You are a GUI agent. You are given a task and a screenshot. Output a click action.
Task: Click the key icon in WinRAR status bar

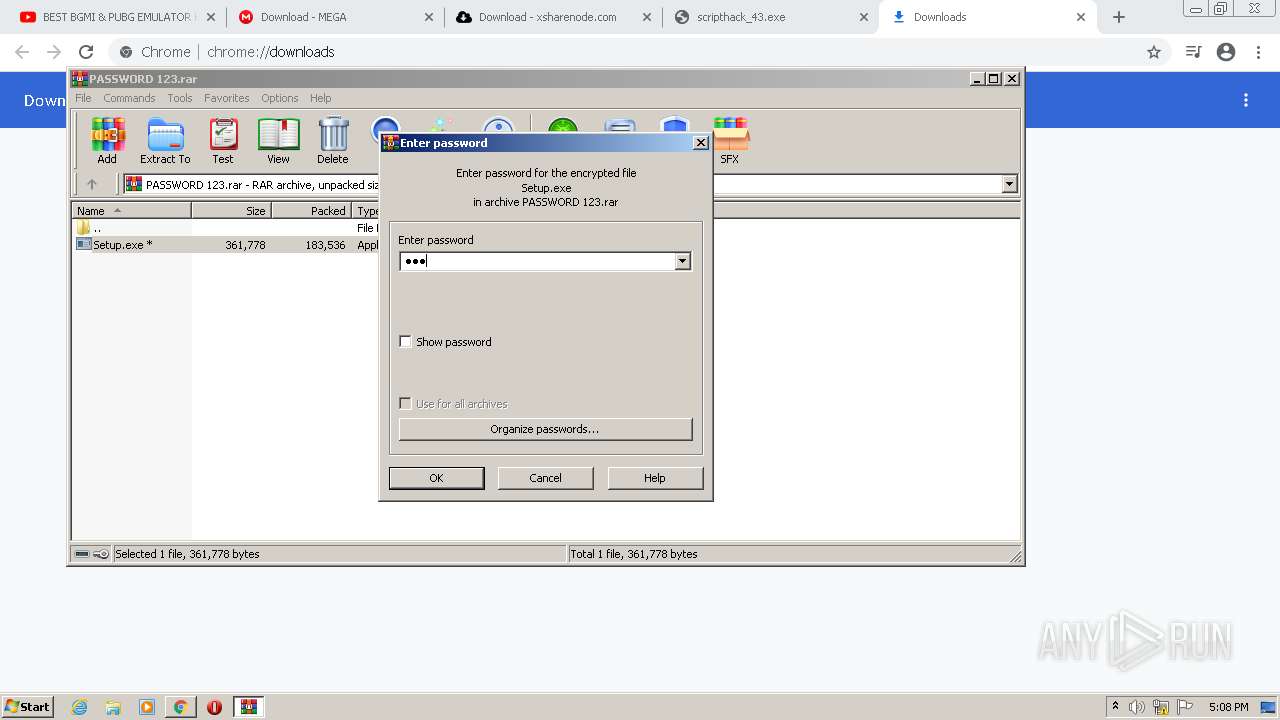pos(101,554)
